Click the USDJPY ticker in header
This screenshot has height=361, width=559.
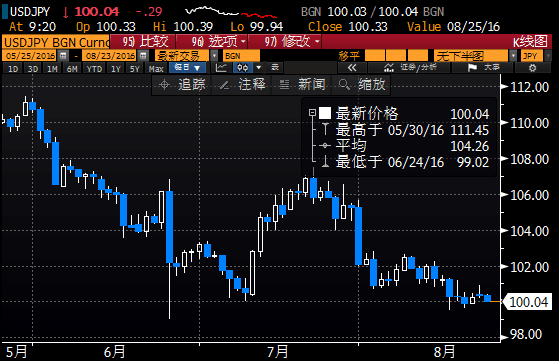(x=30, y=12)
